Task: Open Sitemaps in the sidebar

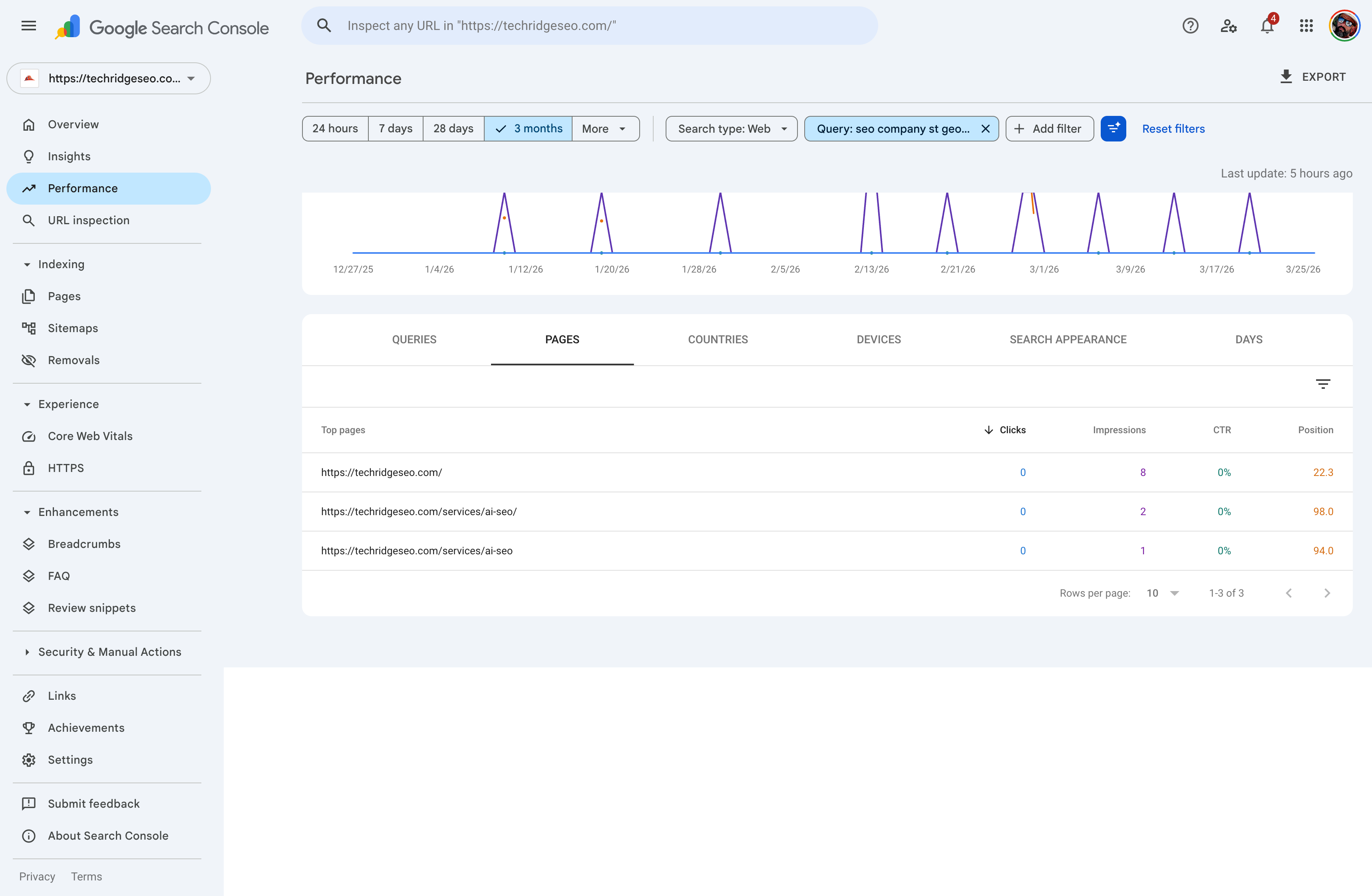Action: [108, 328]
